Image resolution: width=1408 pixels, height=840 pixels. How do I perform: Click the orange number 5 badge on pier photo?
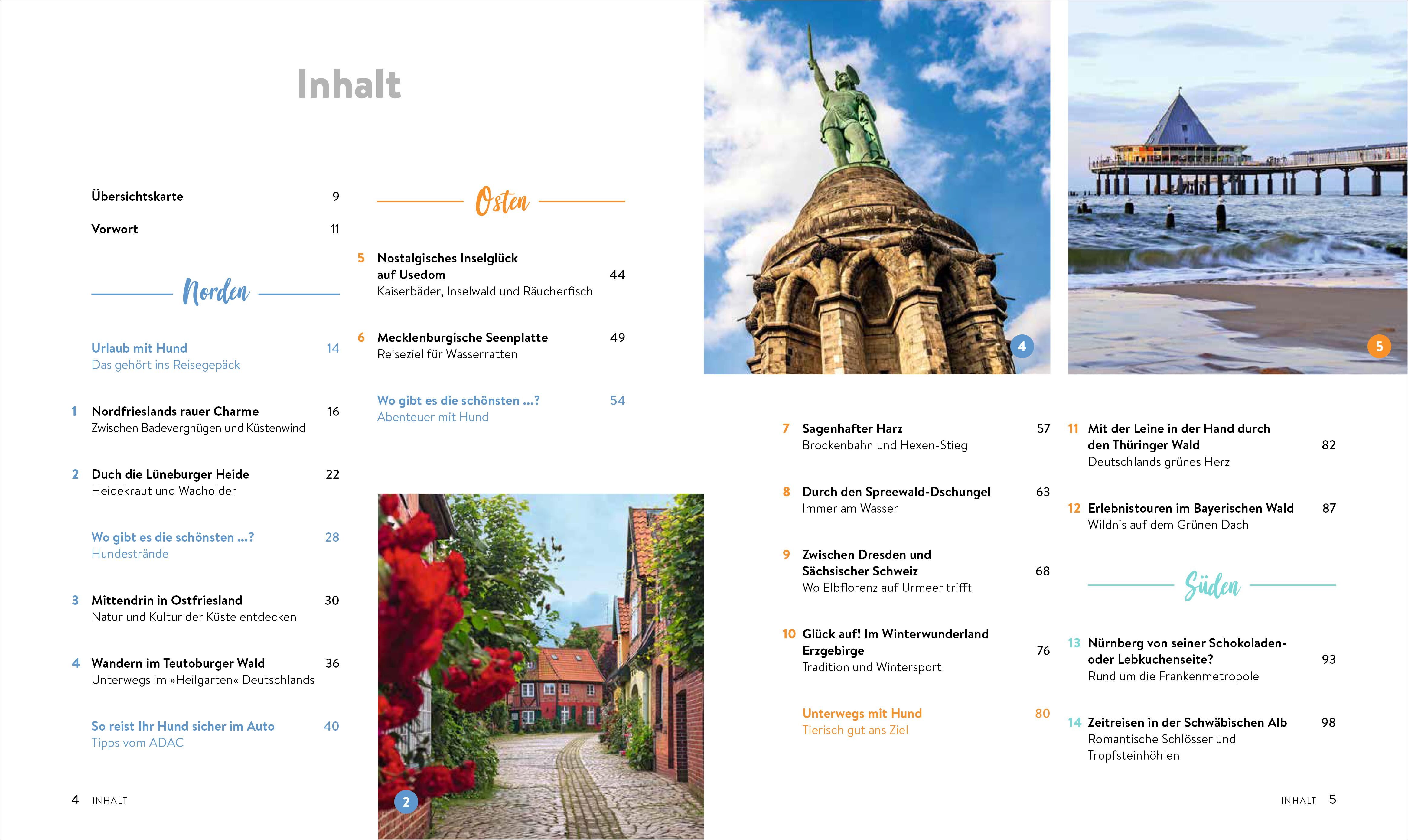pyautogui.click(x=1379, y=347)
